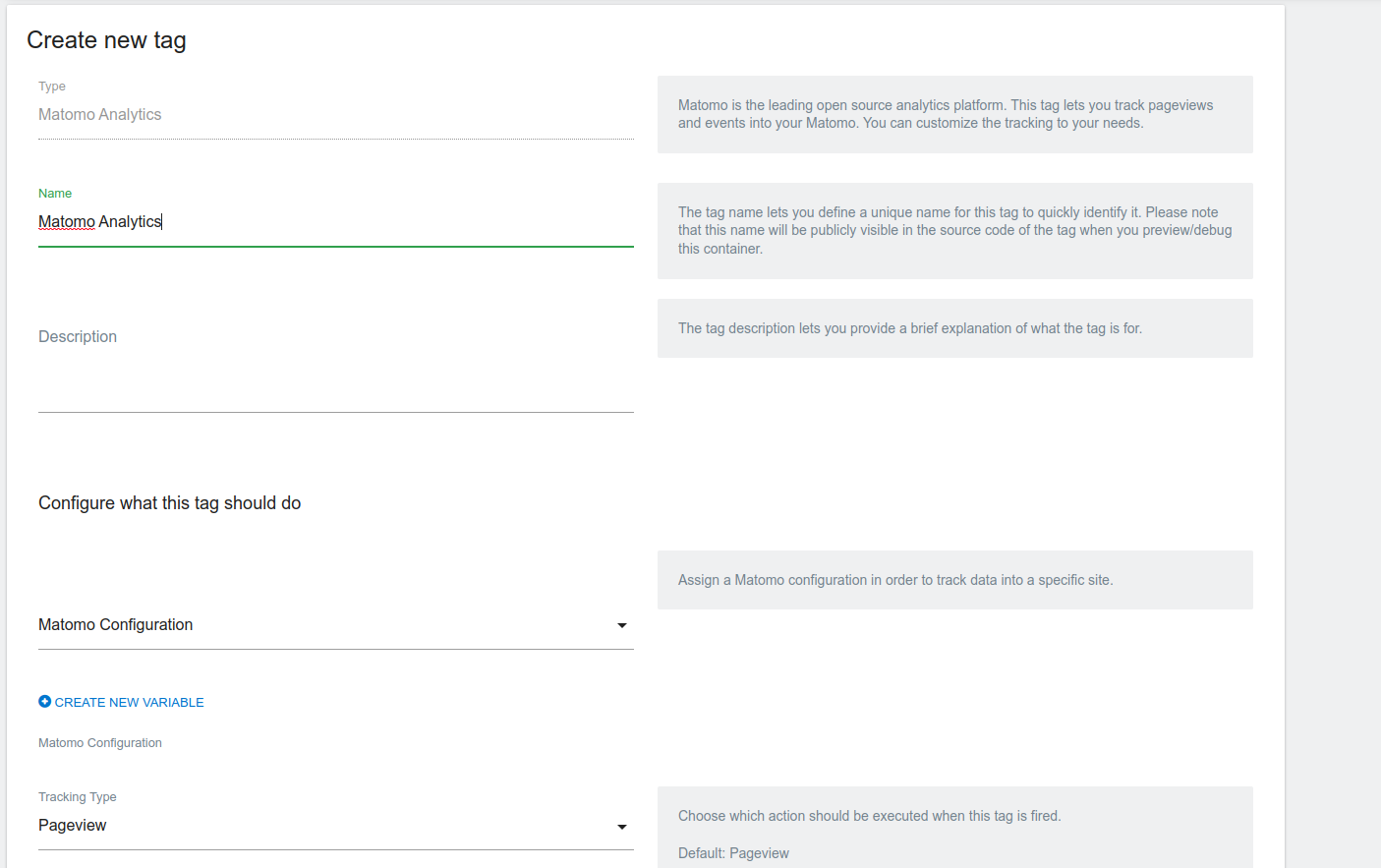The image size is (1381, 868).
Task: Click the CREATE NEW VARIABLE link text
Action: (x=129, y=703)
